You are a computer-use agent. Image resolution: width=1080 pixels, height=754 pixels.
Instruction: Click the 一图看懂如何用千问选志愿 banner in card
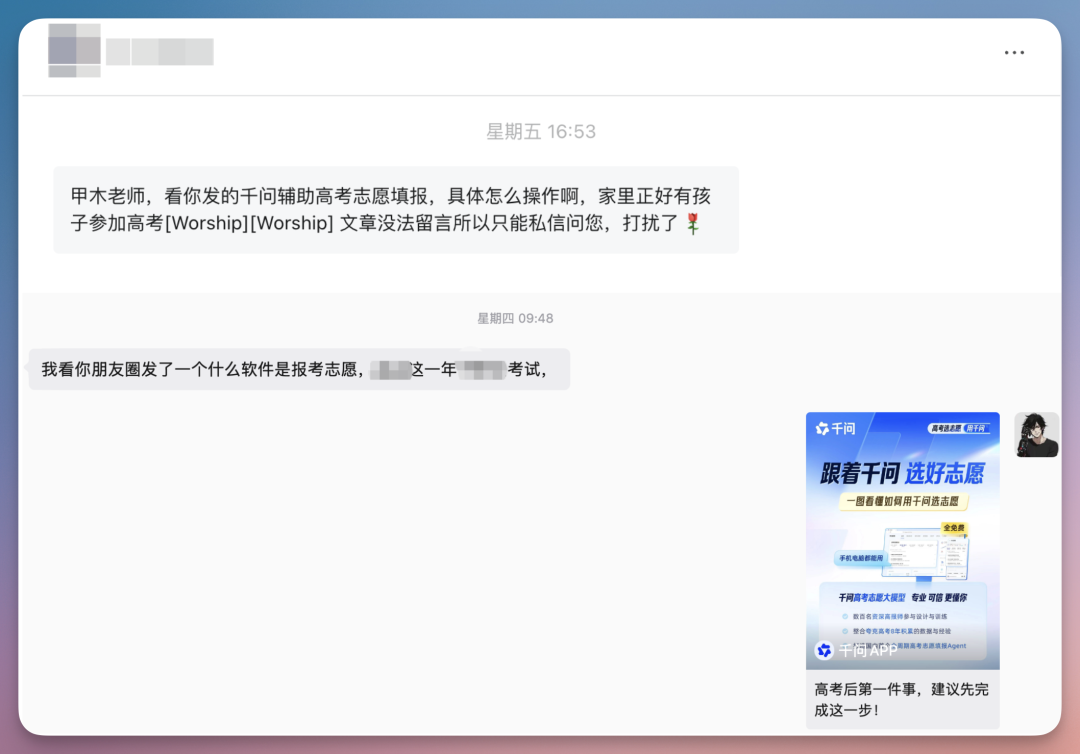(x=902, y=501)
